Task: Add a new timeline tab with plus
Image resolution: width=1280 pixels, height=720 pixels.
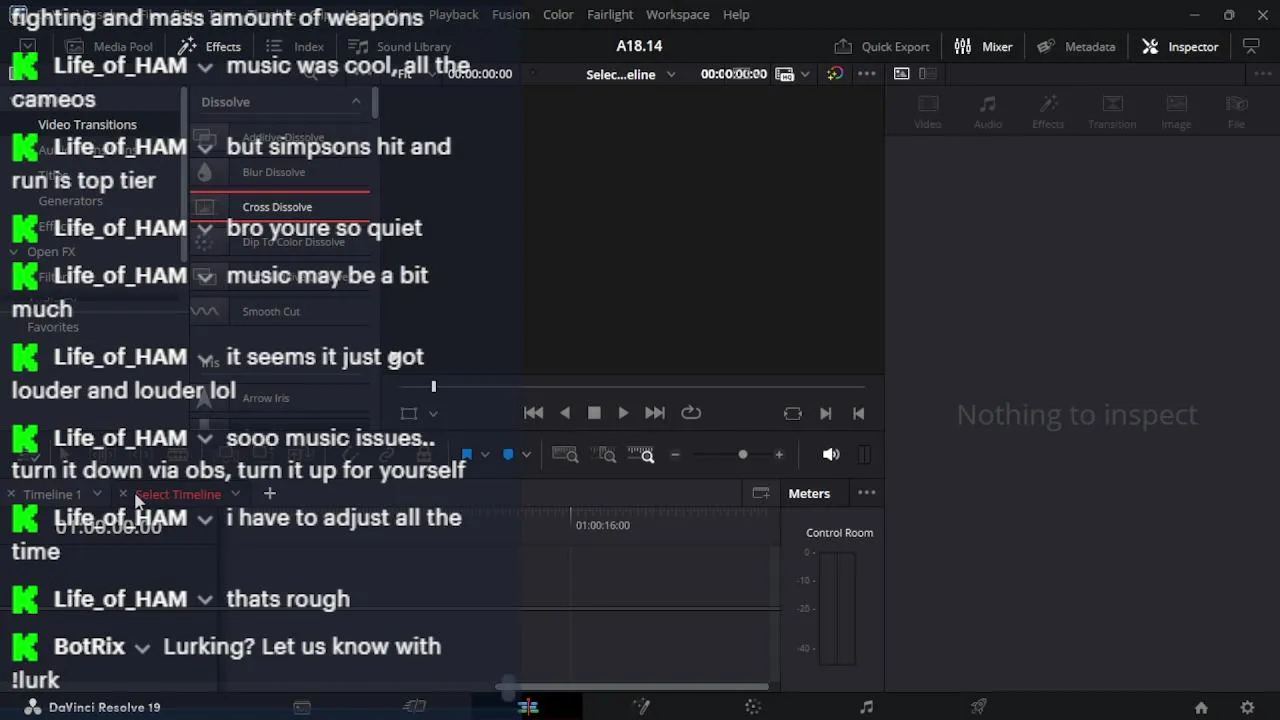Action: point(269,493)
